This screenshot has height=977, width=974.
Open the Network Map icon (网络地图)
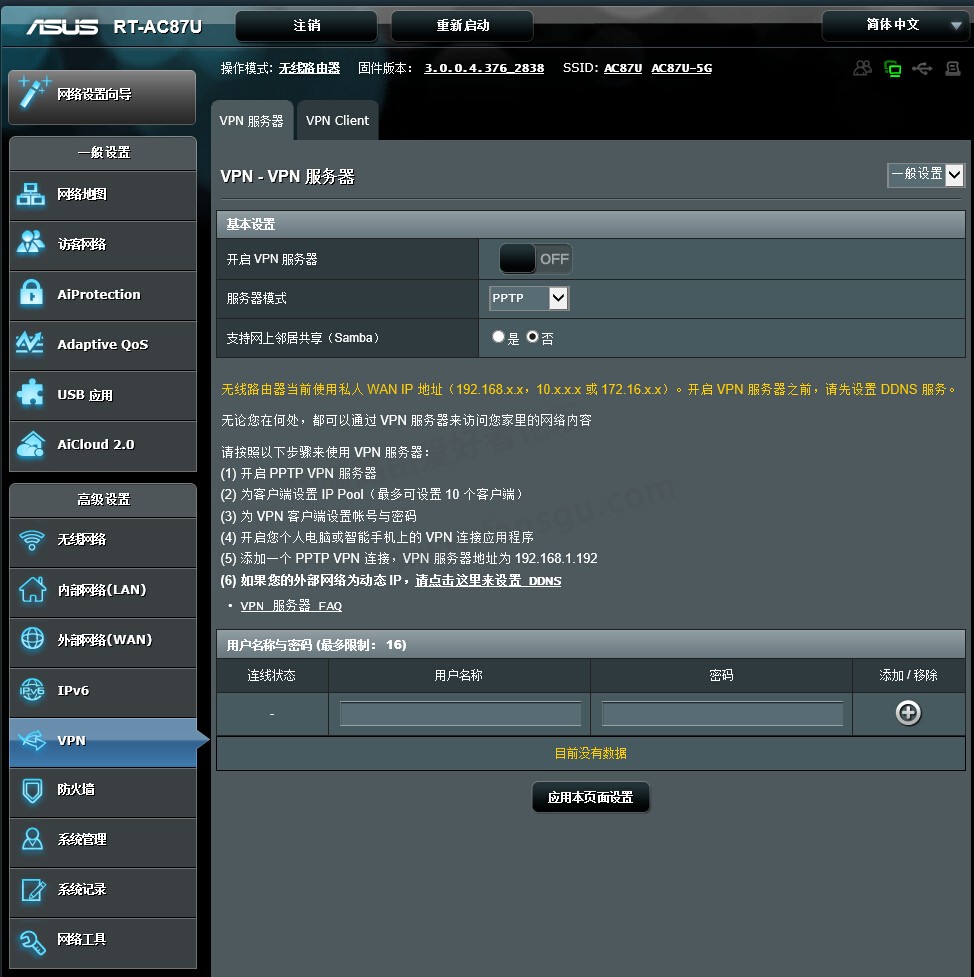coord(31,194)
